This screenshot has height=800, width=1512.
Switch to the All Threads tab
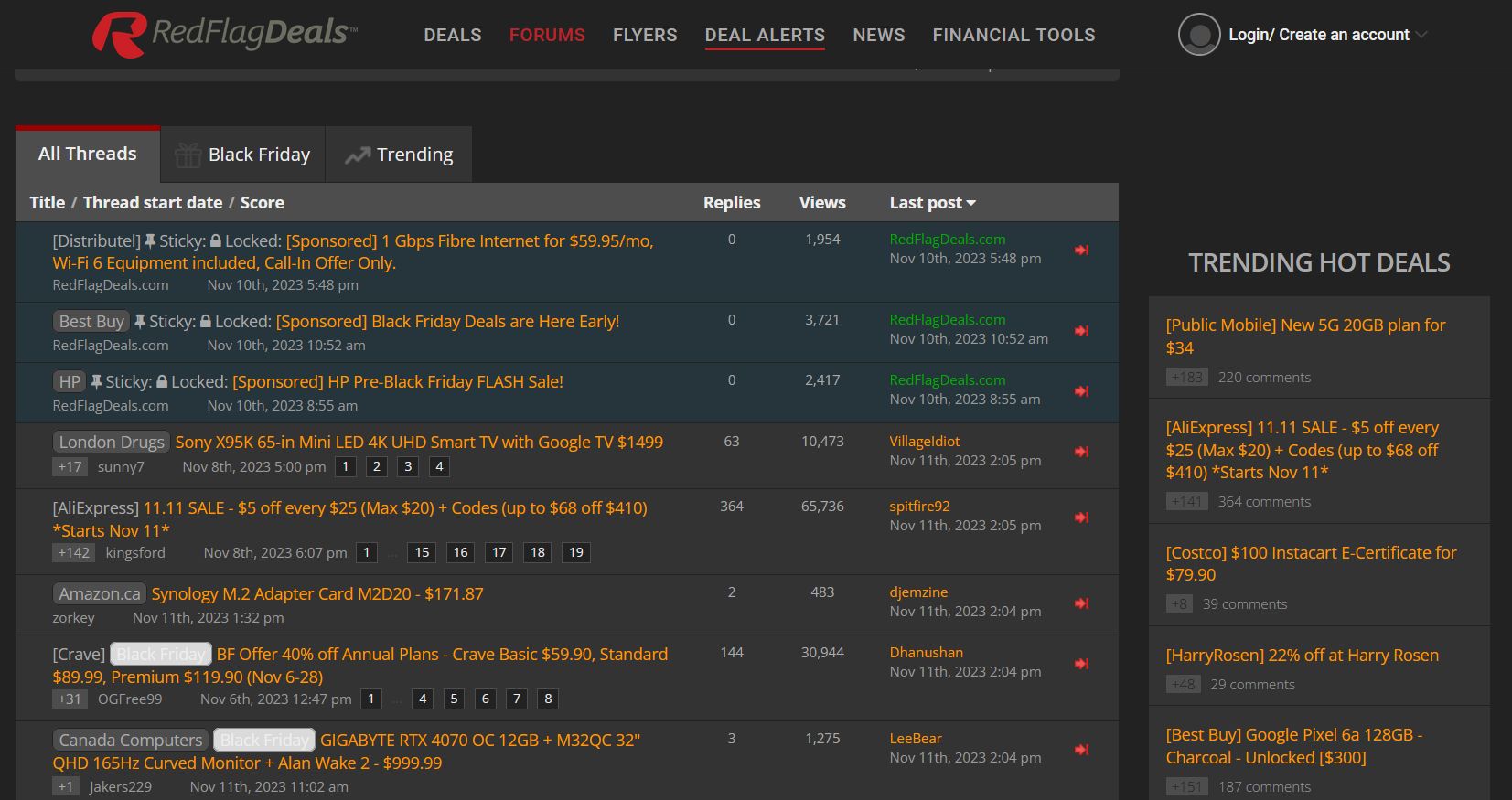[x=88, y=155]
